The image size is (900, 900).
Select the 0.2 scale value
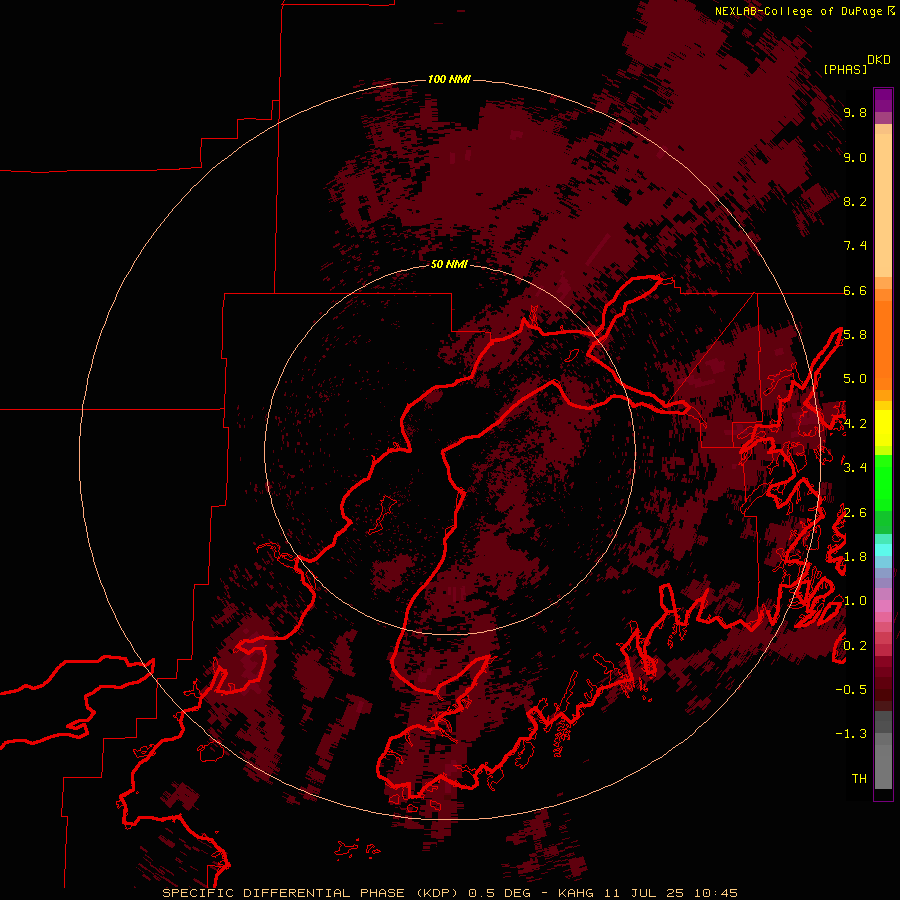(855, 645)
